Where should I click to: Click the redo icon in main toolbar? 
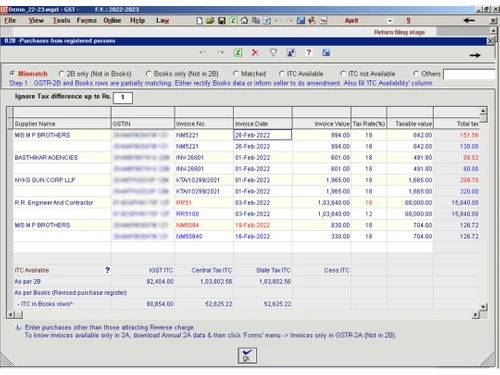tap(289, 21)
